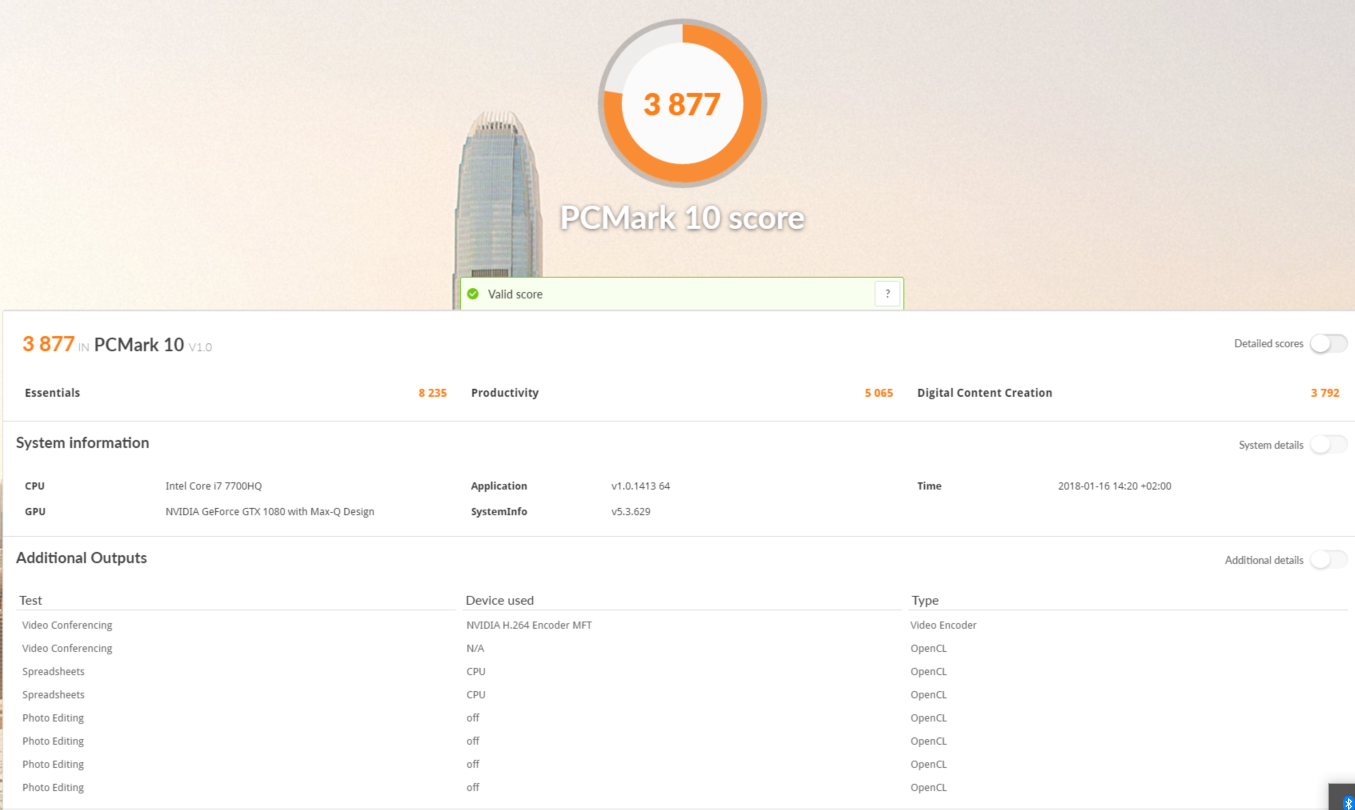Click the timestamp '2018-01-16 14:20 +02:00'

tap(1115, 486)
